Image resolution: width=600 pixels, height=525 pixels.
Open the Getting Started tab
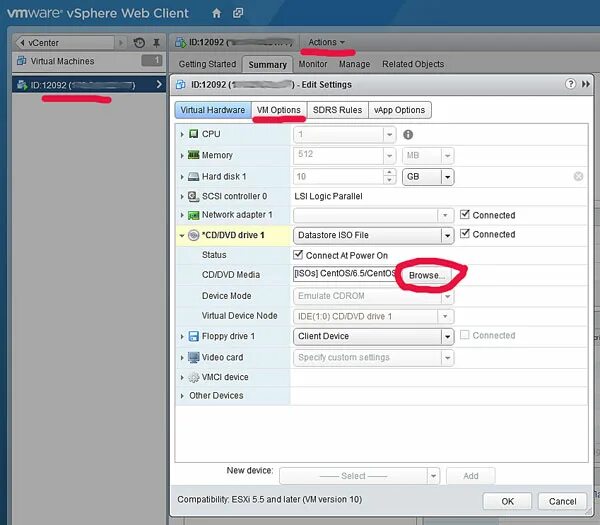[x=207, y=64]
